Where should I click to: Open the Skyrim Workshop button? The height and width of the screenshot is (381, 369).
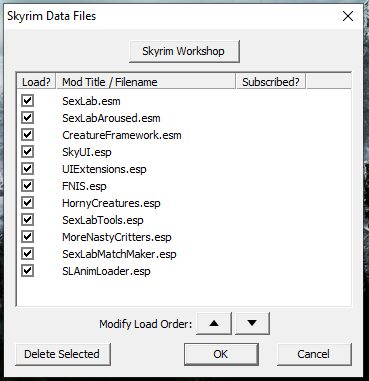tap(184, 51)
